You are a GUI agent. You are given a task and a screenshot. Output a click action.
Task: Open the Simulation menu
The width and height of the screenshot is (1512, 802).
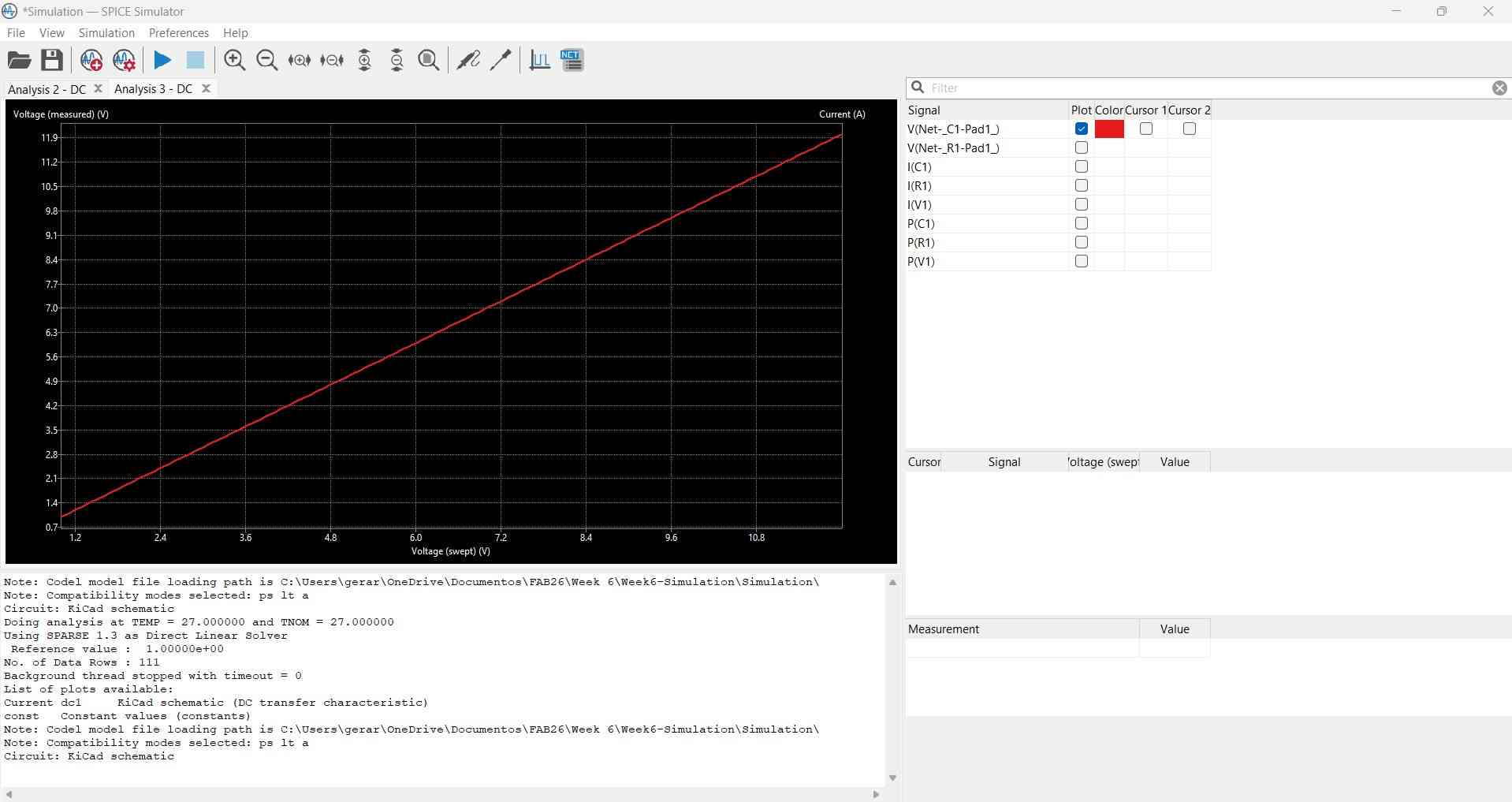click(106, 33)
